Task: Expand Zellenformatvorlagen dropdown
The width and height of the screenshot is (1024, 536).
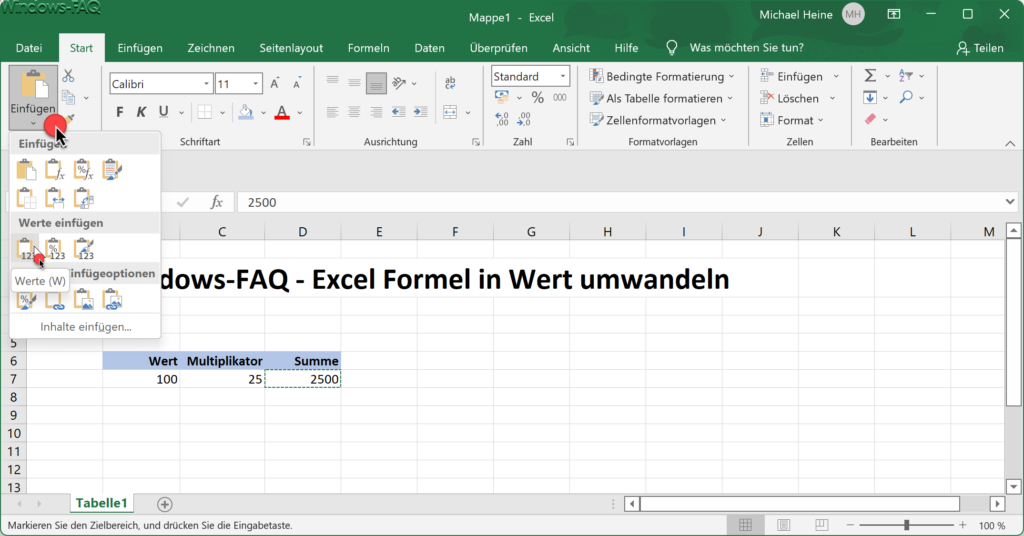Action: (724, 121)
